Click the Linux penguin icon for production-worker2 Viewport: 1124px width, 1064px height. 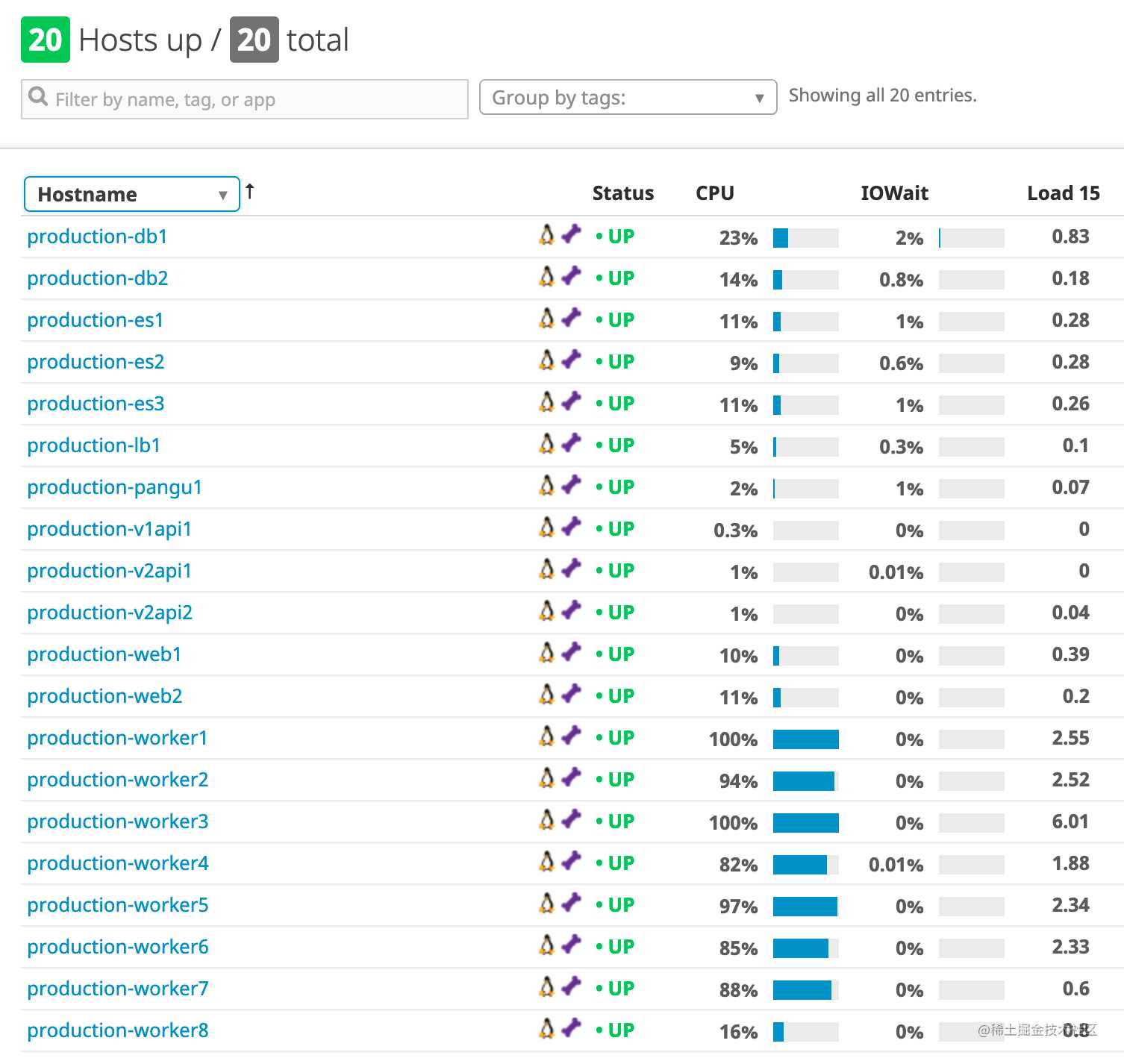tap(547, 777)
